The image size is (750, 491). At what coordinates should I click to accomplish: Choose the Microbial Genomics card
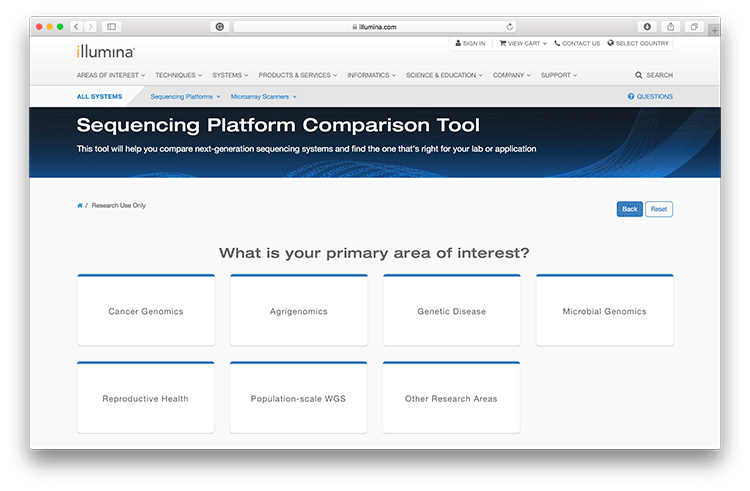[605, 310]
